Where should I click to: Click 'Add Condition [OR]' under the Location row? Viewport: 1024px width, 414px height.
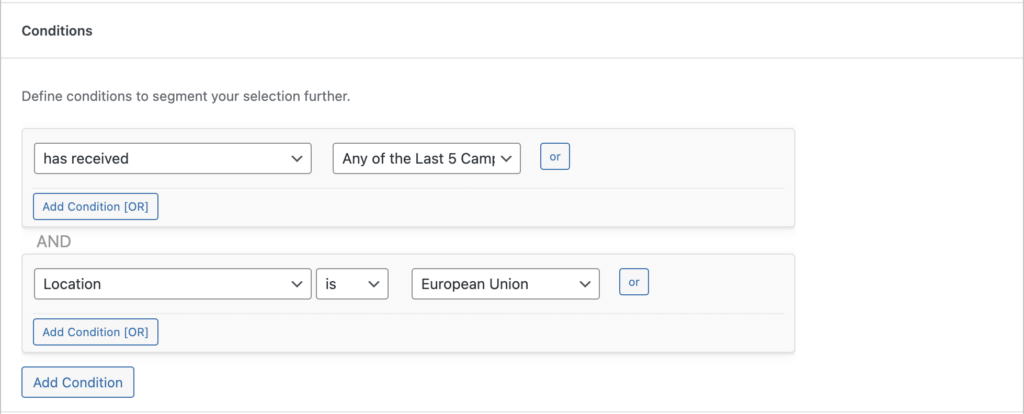[96, 332]
